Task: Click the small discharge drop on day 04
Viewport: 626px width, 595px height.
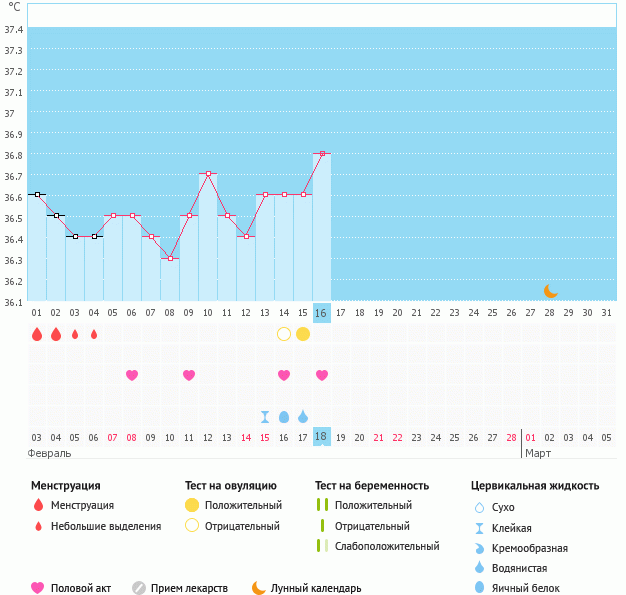Action: (x=94, y=334)
